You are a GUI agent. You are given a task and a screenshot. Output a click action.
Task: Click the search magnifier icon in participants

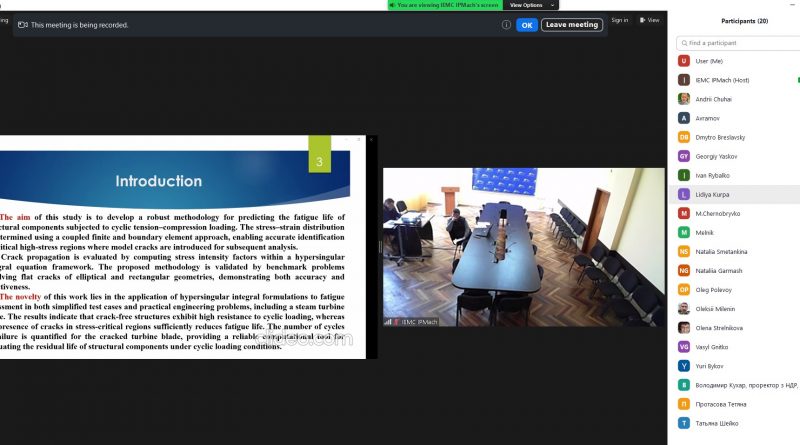(681, 43)
